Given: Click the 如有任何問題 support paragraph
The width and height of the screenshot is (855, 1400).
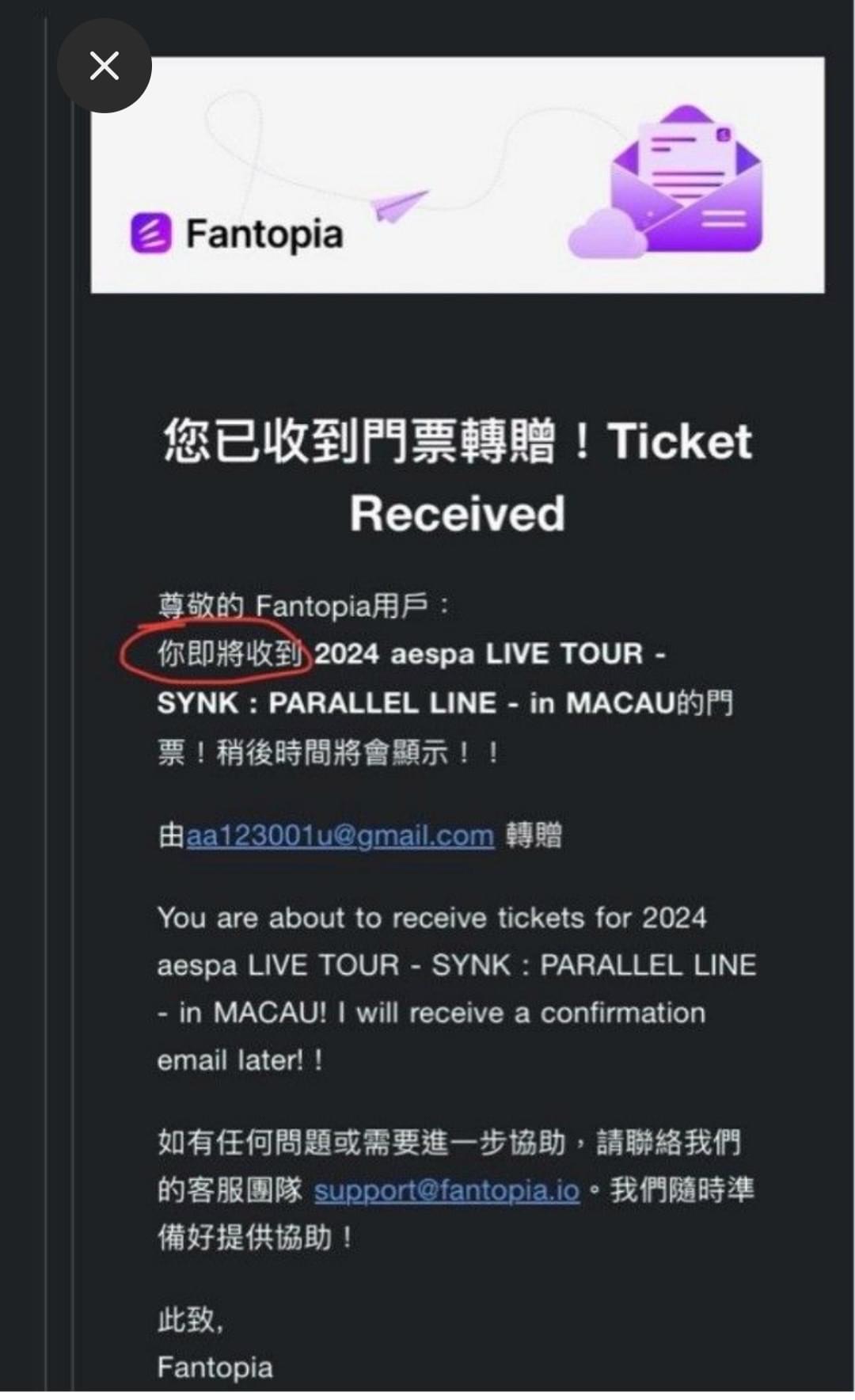Looking at the screenshot, I should [x=455, y=1190].
